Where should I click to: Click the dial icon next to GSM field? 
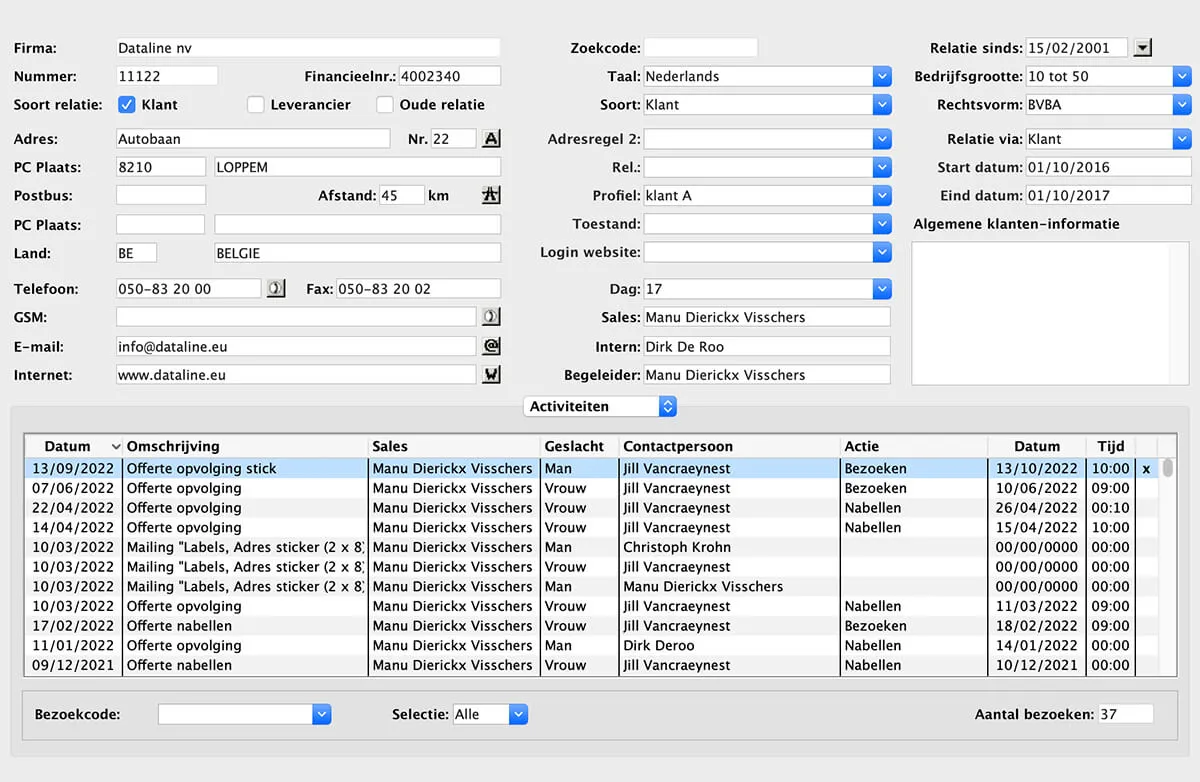(491, 317)
